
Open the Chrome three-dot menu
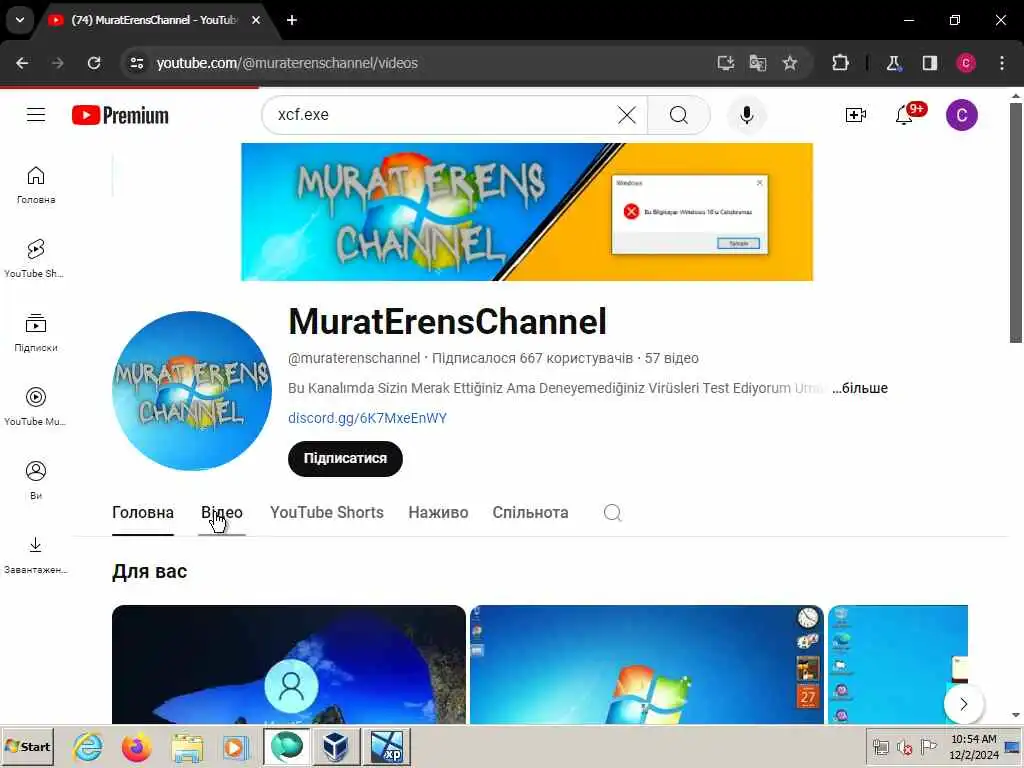point(1002,63)
